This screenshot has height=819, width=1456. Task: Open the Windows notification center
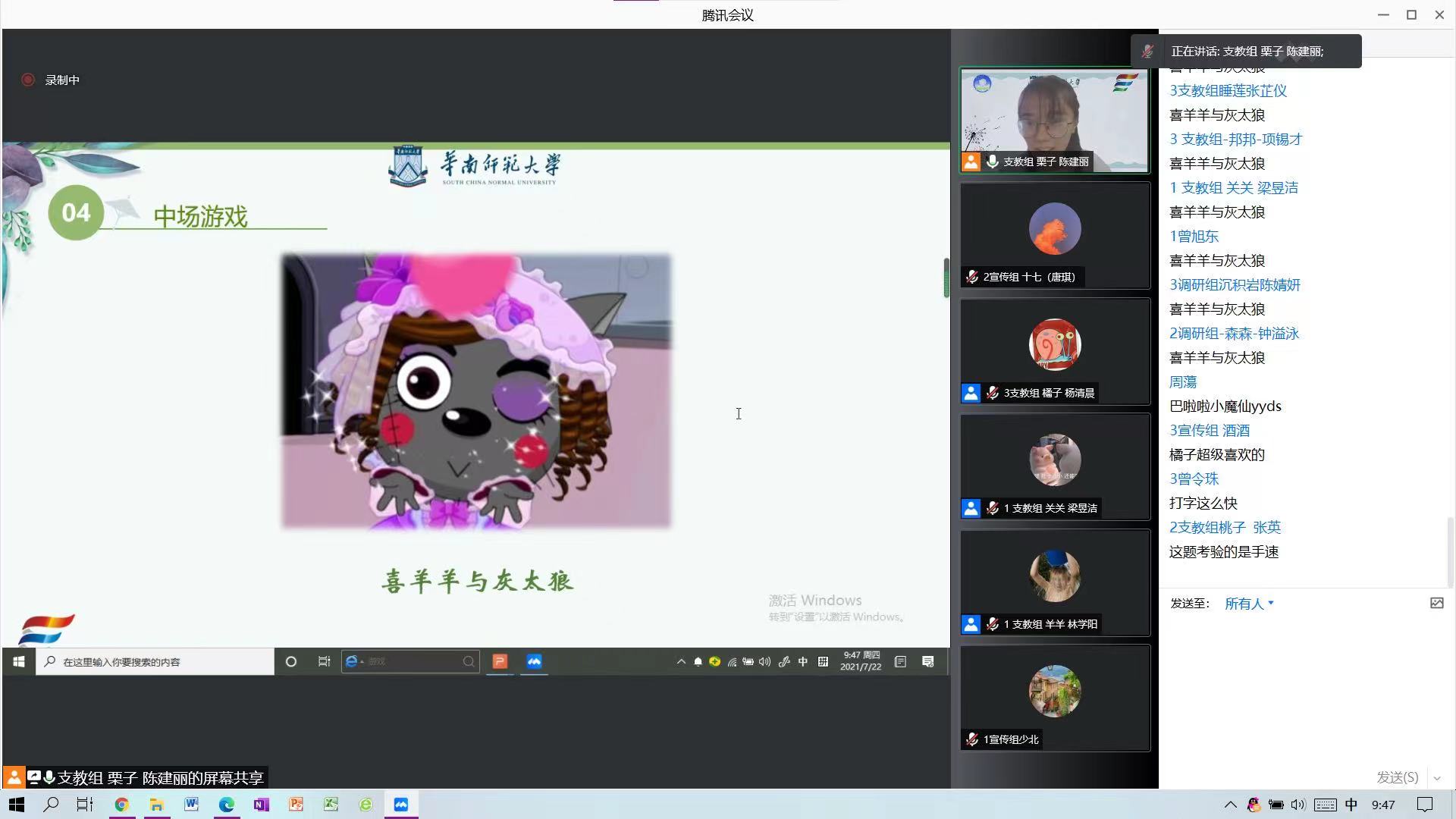coord(1425,805)
